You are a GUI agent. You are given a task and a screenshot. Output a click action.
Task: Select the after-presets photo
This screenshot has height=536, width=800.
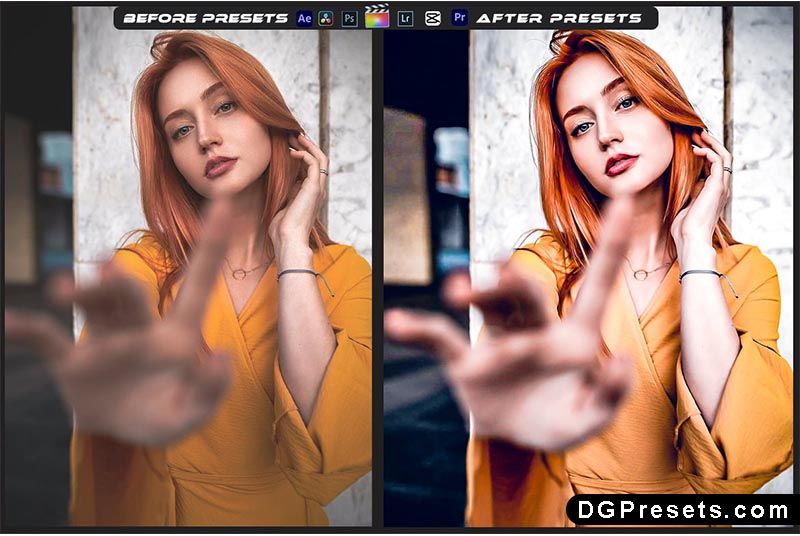click(589, 266)
